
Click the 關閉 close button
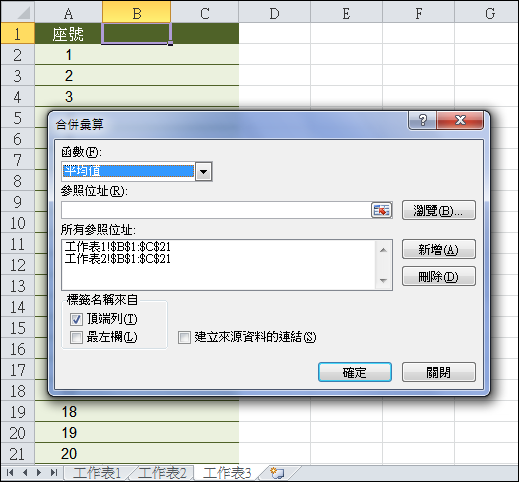pos(438,372)
